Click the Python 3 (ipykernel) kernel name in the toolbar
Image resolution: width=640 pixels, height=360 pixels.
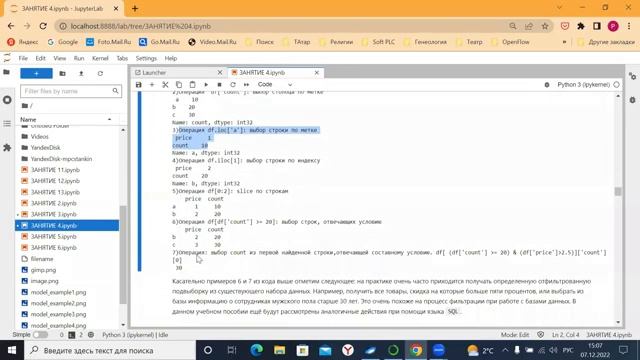(583, 84)
